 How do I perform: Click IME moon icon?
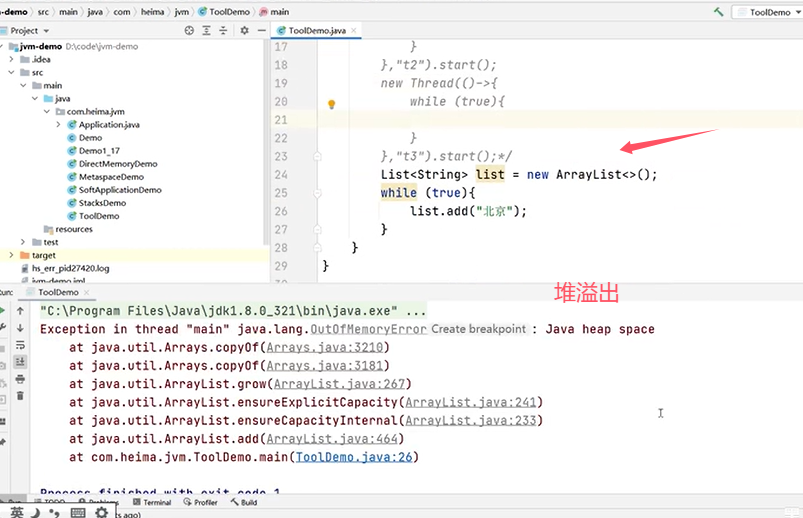tap(36, 512)
